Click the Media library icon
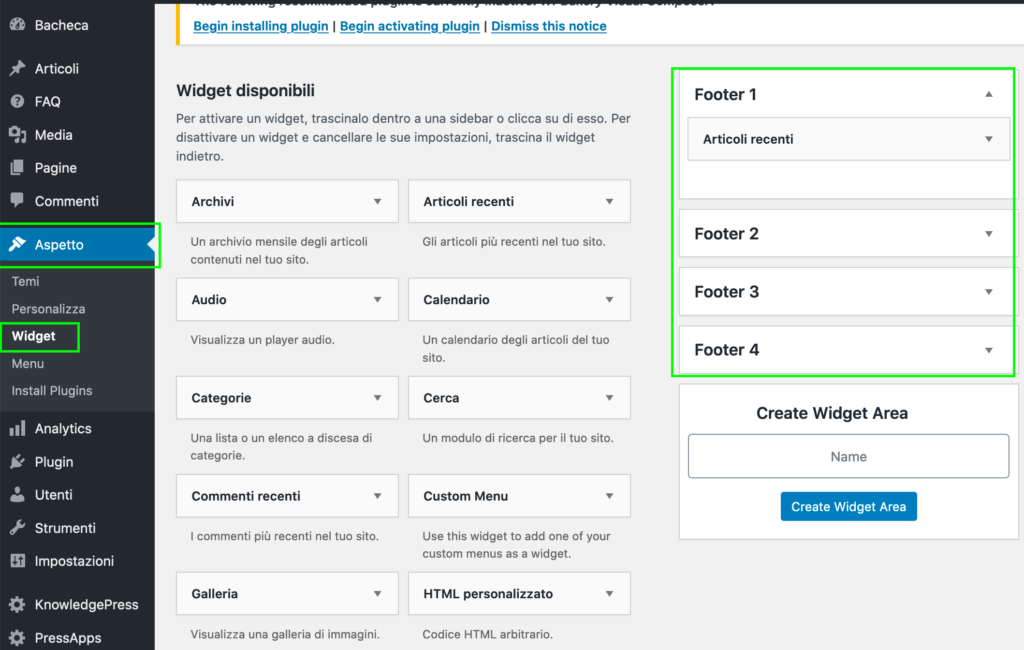1024x650 pixels. tap(17, 135)
